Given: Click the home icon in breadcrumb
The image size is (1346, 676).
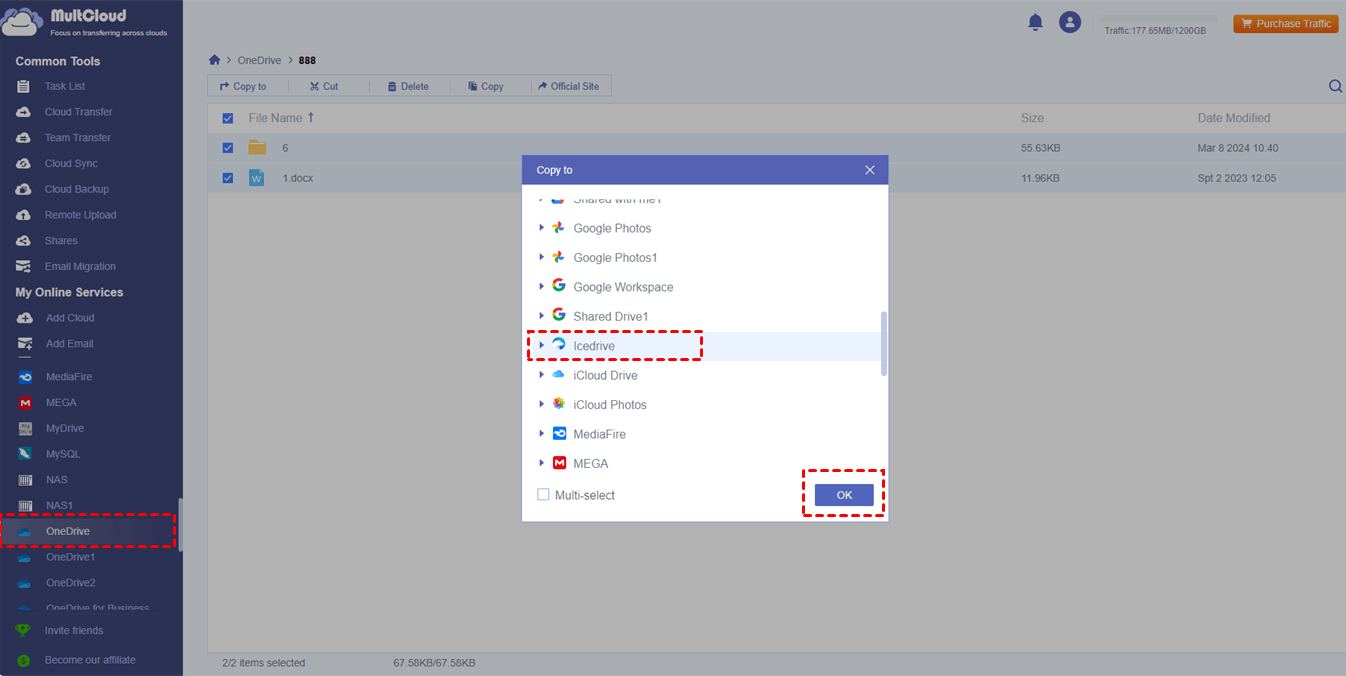Looking at the screenshot, I should pos(214,60).
